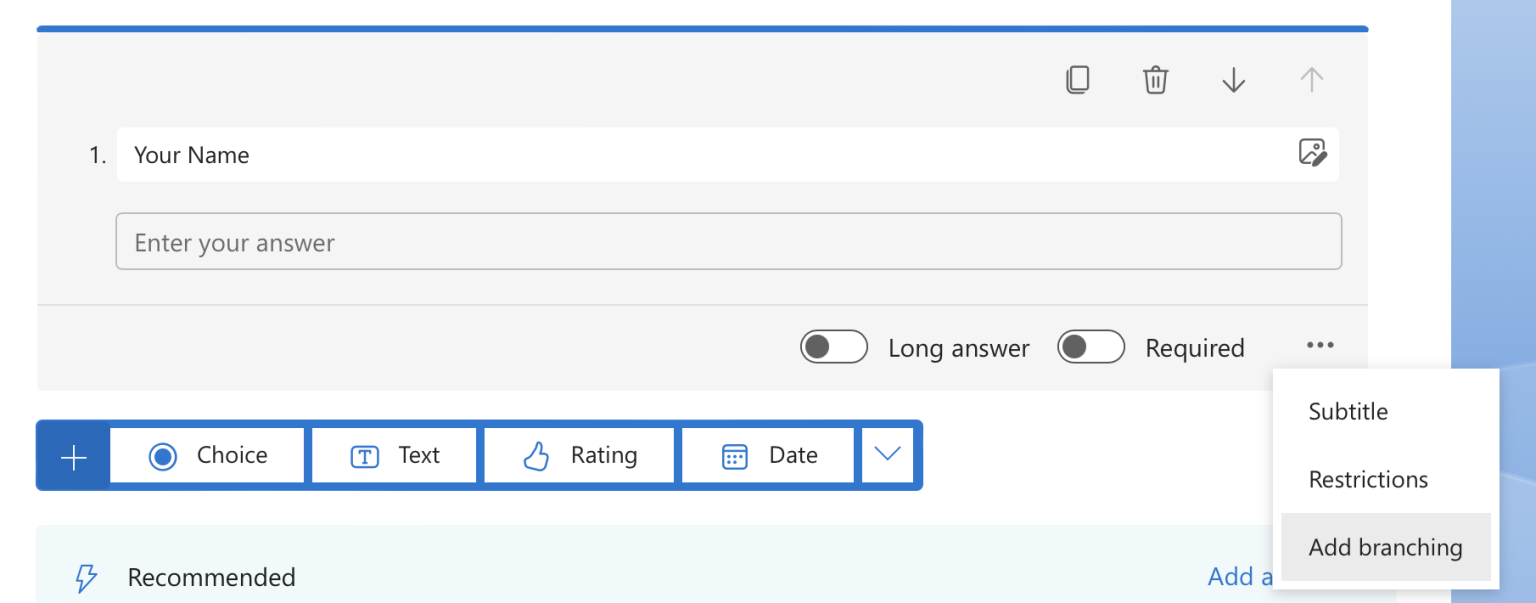Duplicate the question using the copy icon
The image size is (1536, 603).
coord(1078,80)
